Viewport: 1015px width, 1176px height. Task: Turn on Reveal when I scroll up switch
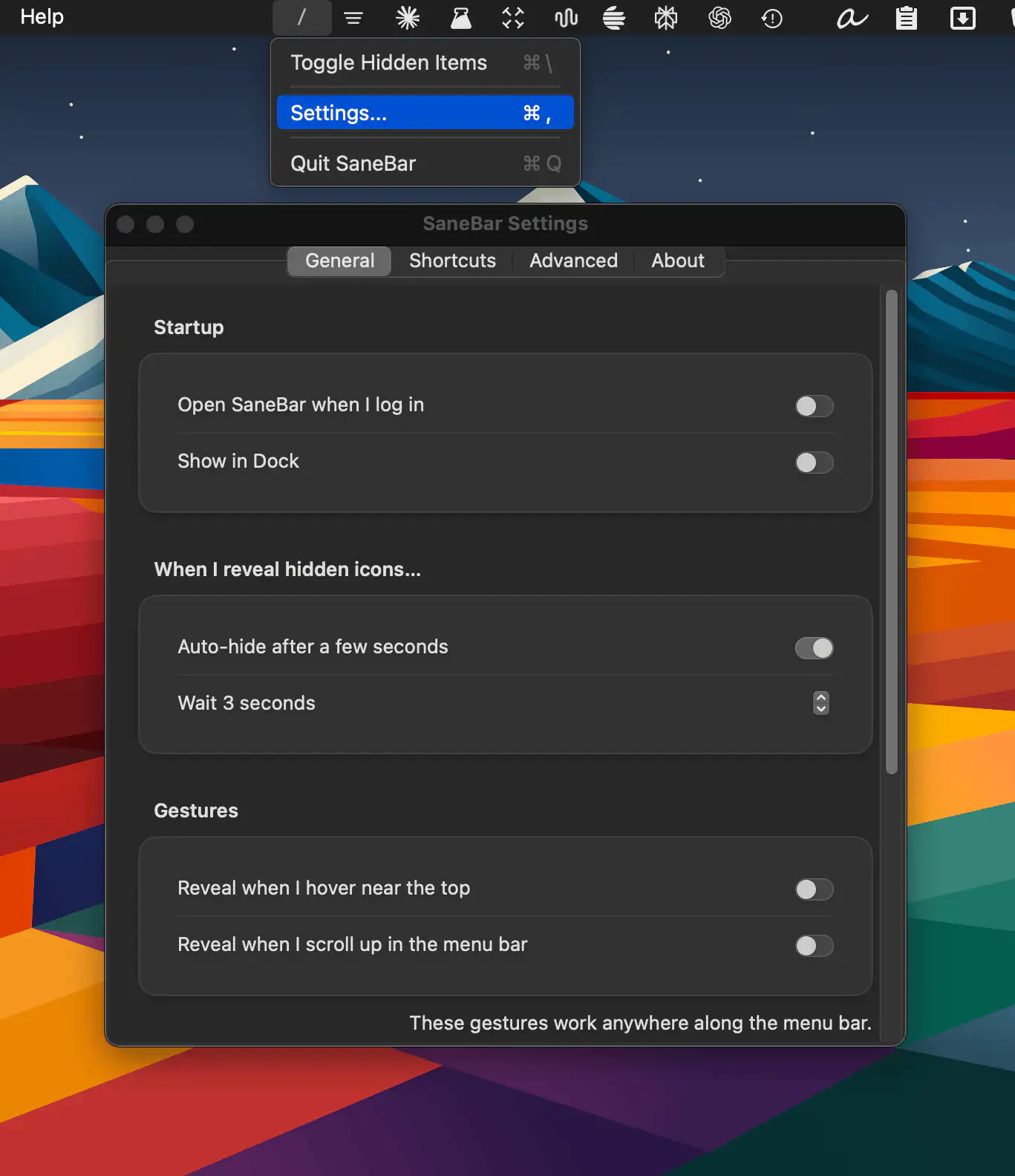click(x=814, y=946)
